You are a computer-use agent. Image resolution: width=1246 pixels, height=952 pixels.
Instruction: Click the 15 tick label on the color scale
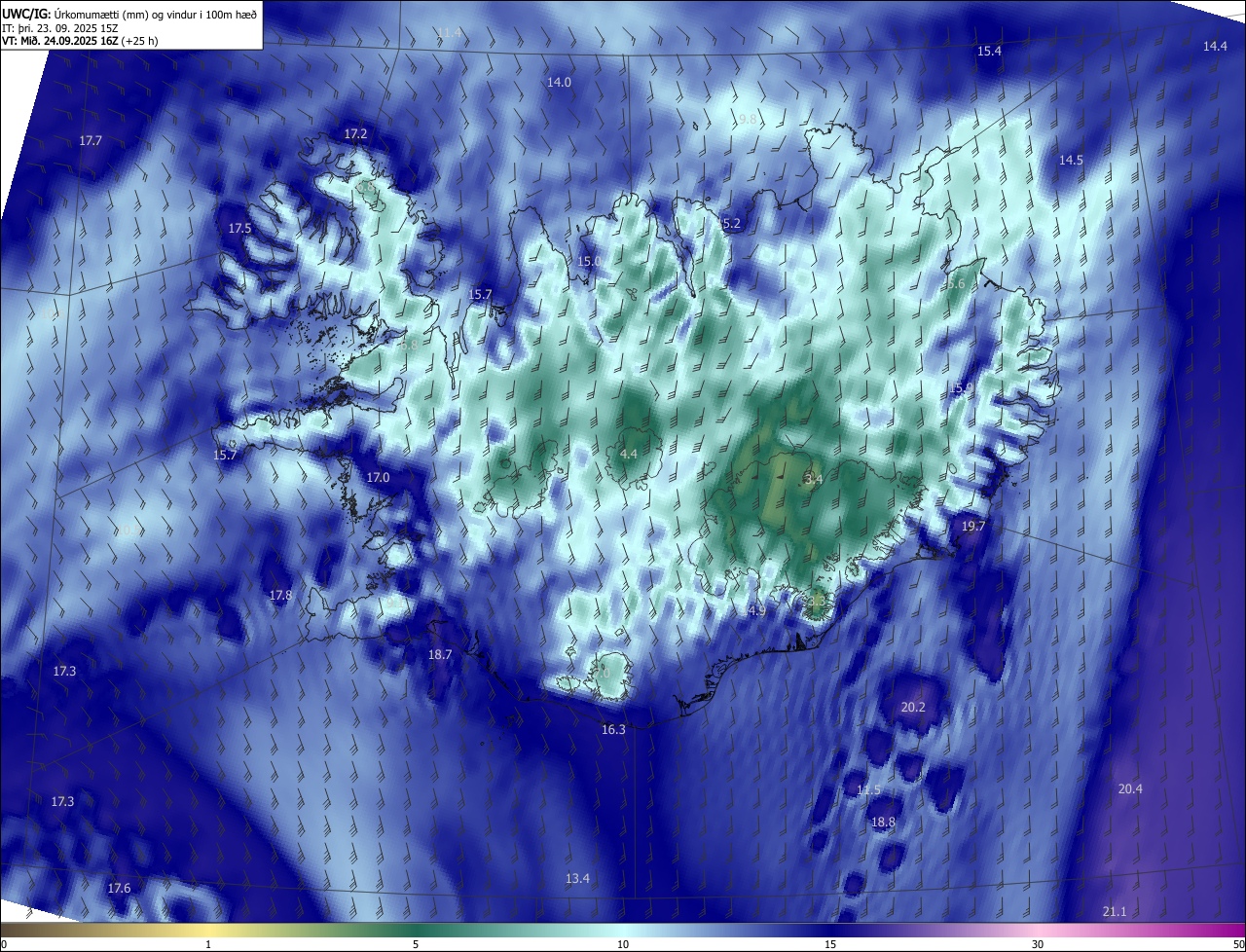pos(830,945)
